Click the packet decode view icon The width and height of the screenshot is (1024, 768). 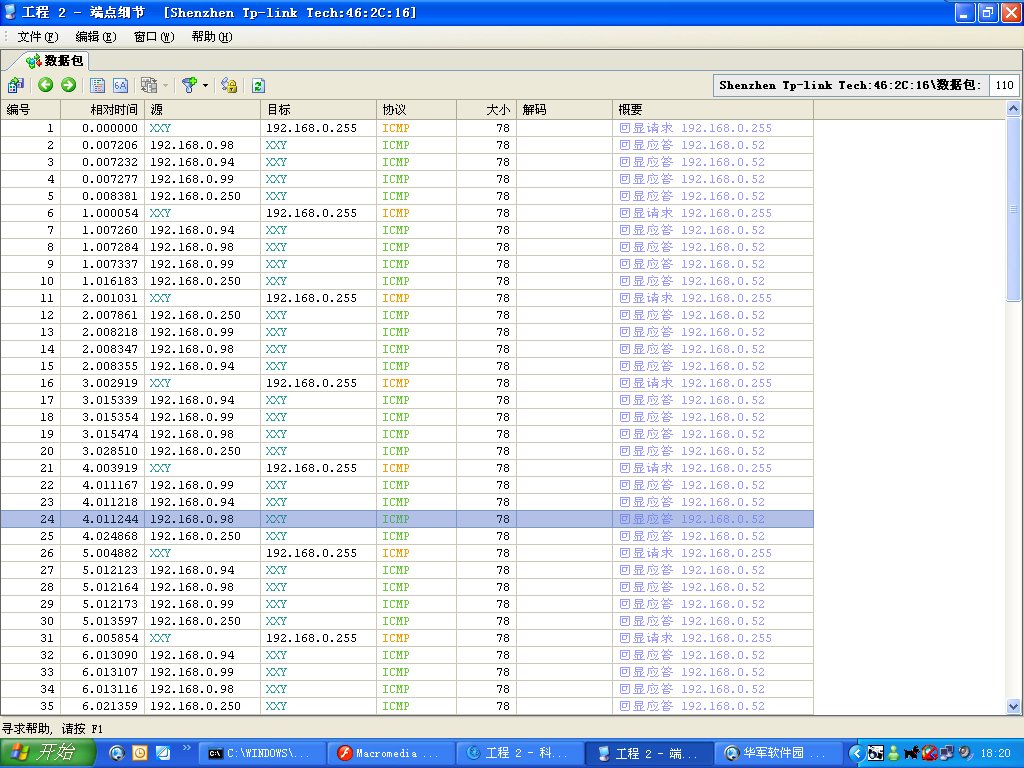click(98, 86)
